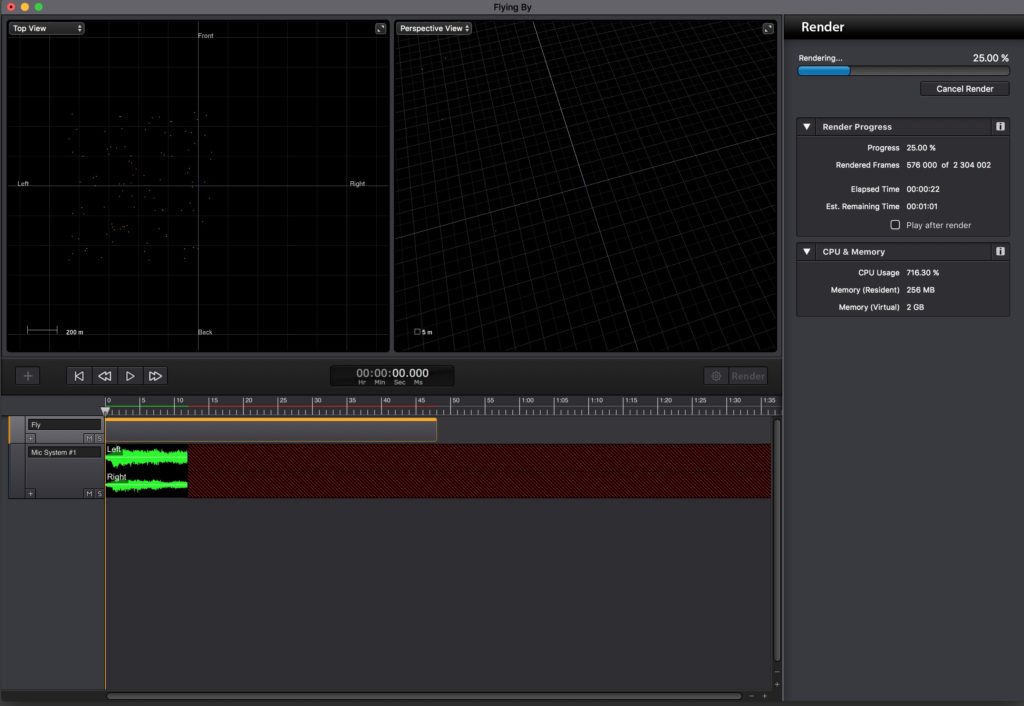Open the Top View selector dropdown
Screen dimensions: 1024x706
pyautogui.click(x=46, y=28)
